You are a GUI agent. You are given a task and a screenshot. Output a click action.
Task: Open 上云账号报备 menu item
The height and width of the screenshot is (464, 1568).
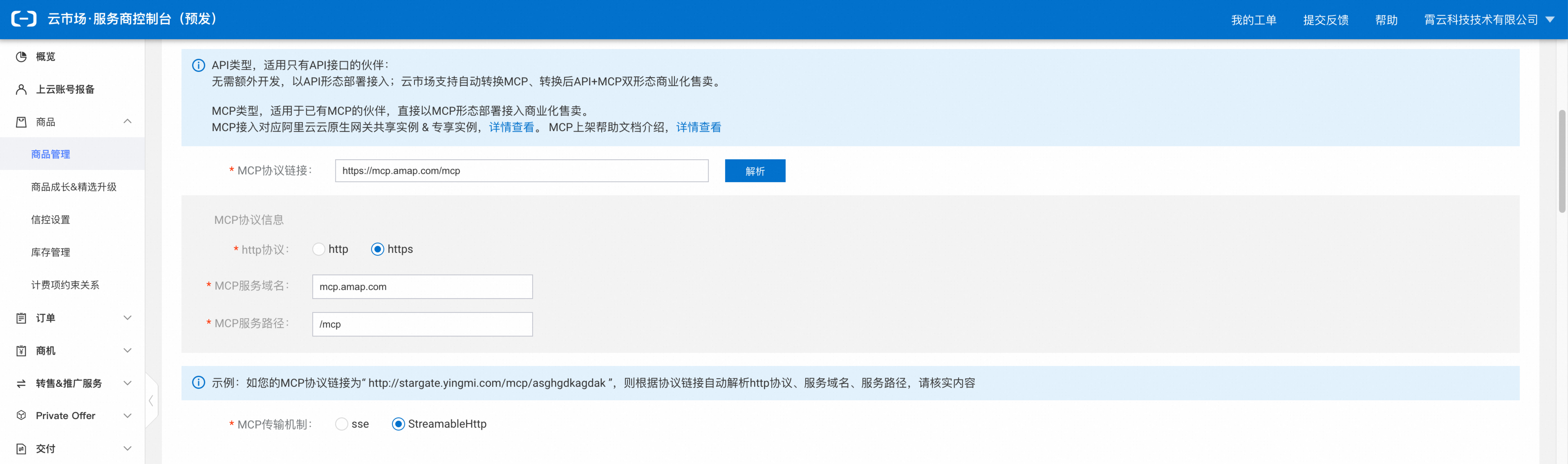click(x=65, y=89)
